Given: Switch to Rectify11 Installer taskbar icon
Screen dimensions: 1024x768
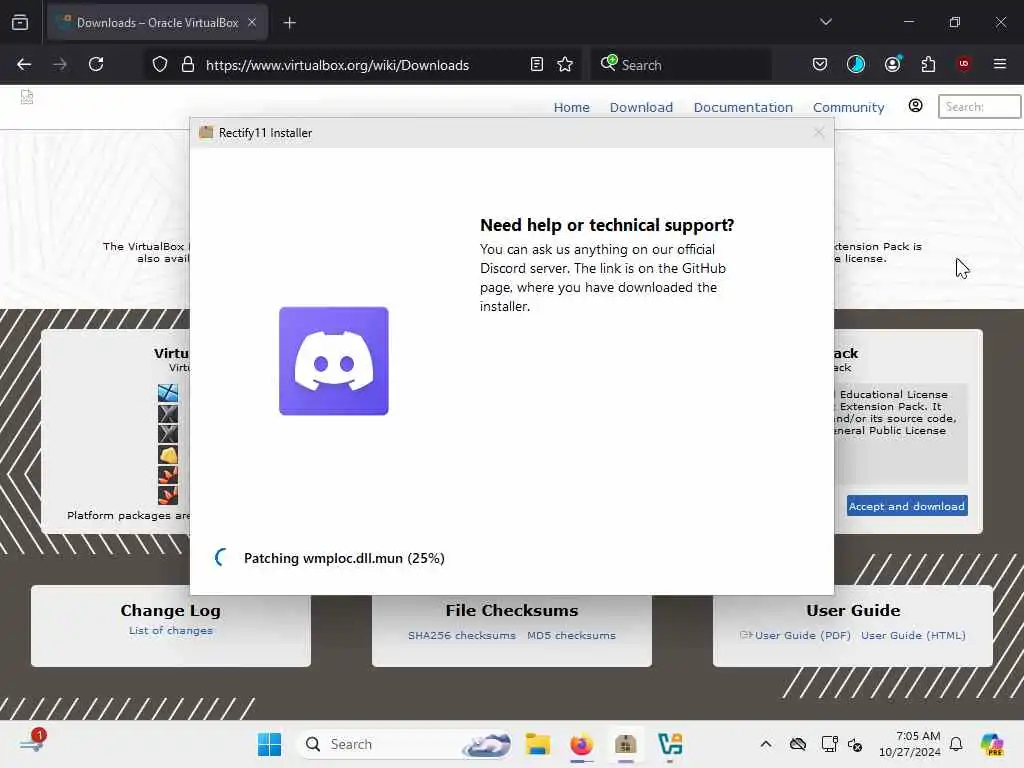Looking at the screenshot, I should click(x=626, y=744).
